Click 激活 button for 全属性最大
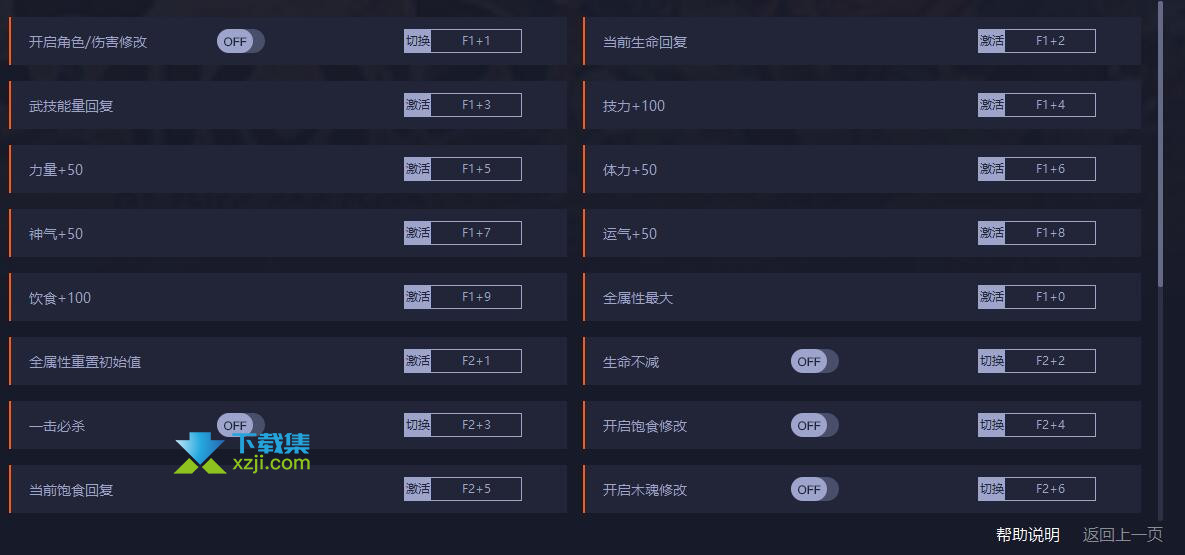Image resolution: width=1185 pixels, height=555 pixels. point(991,297)
